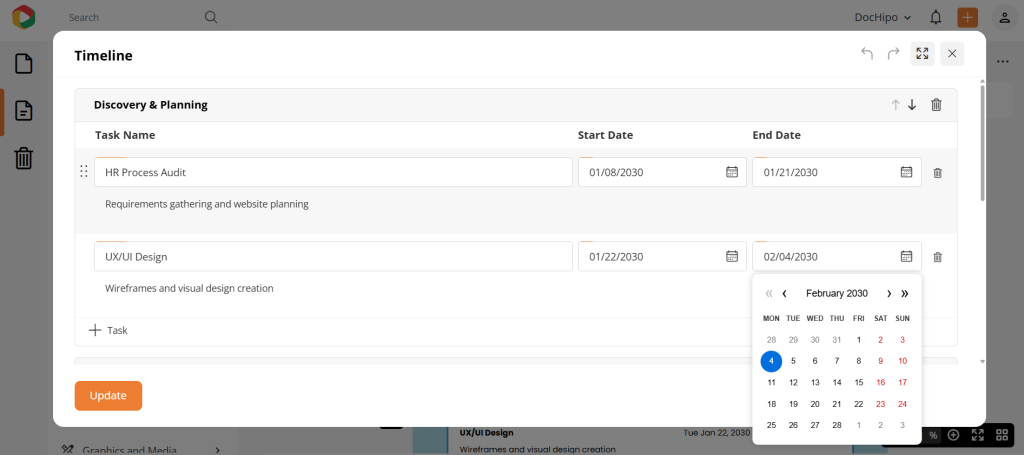1024x455 pixels.
Task: Delete the Discovery & Planning section
Action: pos(936,105)
